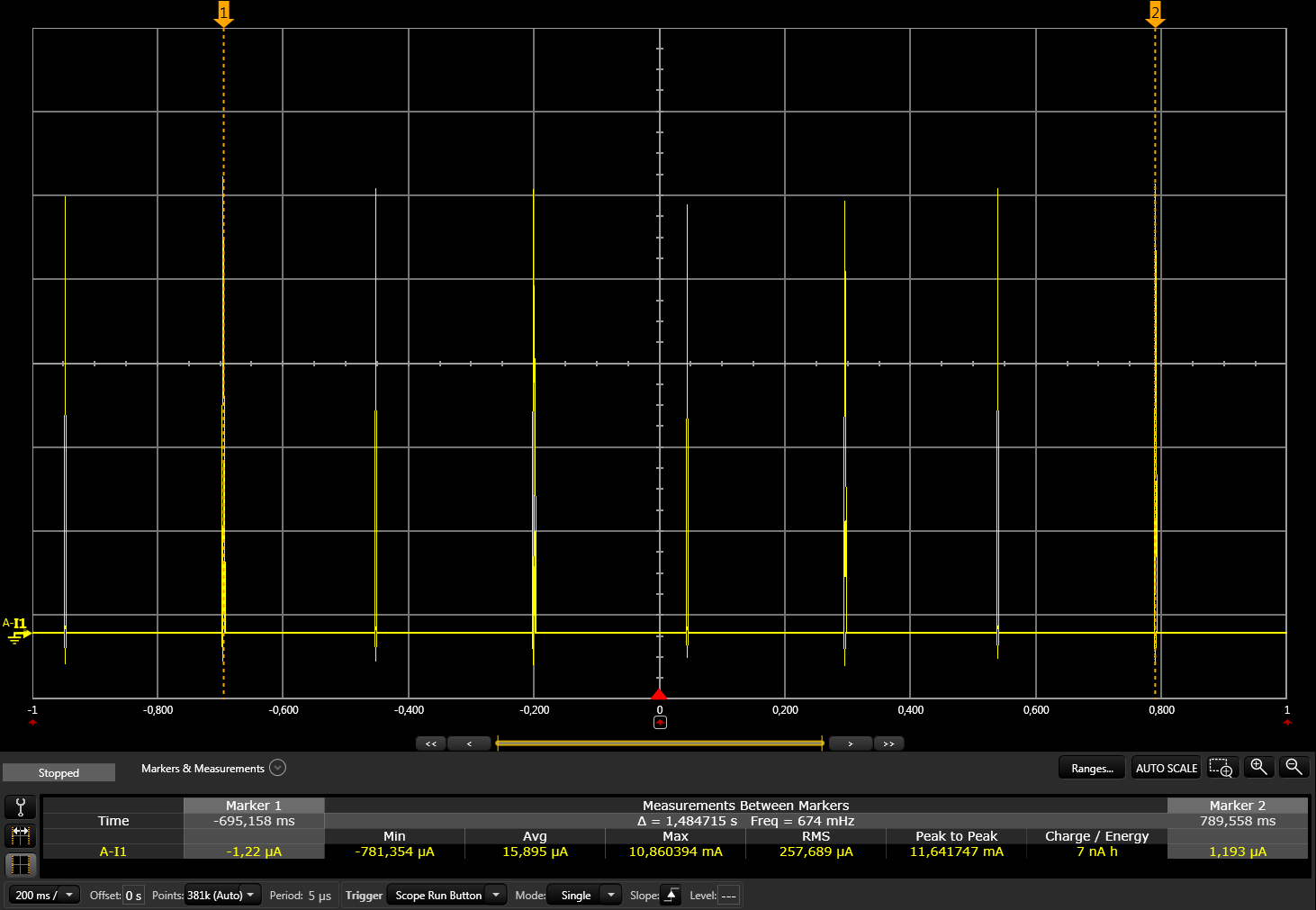1316x910 pixels.
Task: Toggle the trigger Slope rising-edge button
Action: [x=671, y=895]
